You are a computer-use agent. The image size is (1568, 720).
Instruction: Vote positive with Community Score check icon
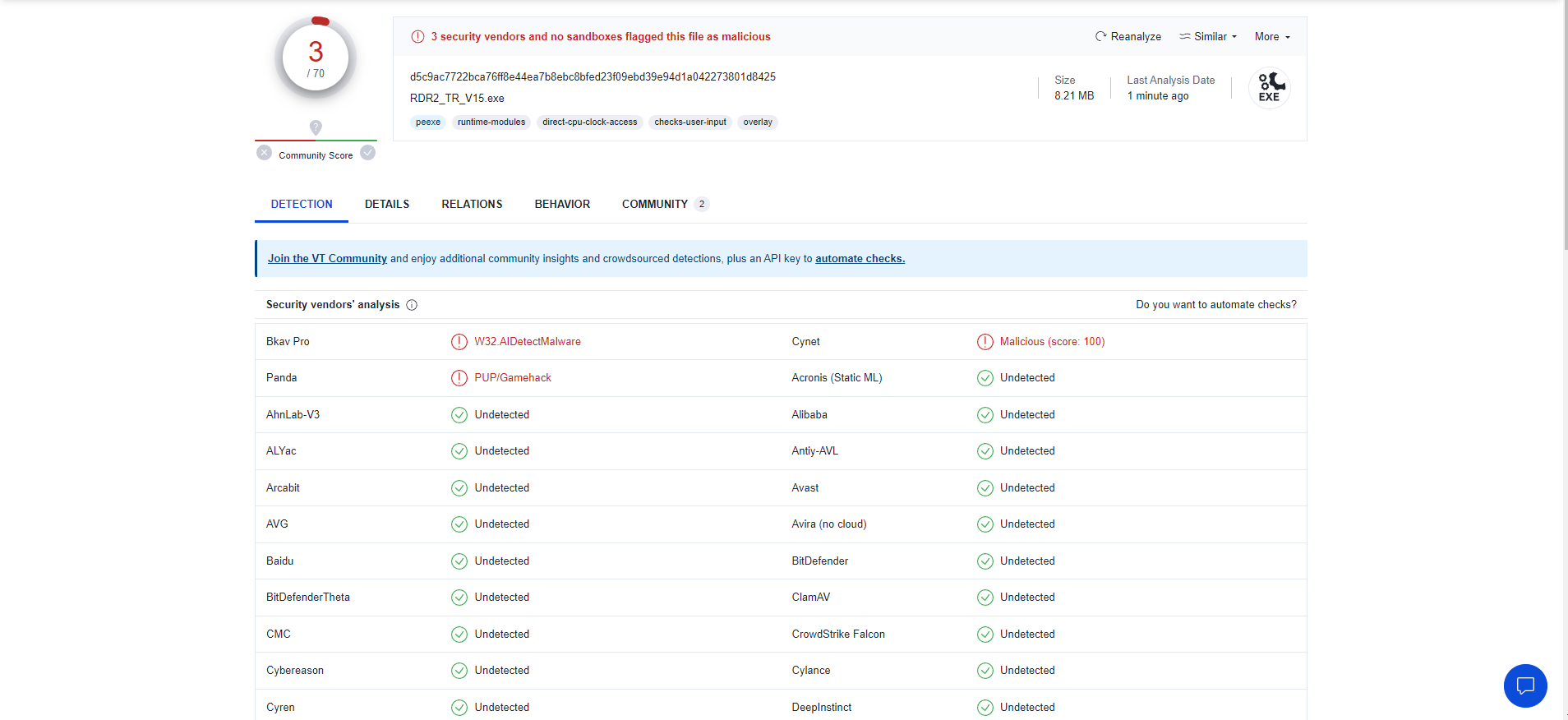pos(368,153)
